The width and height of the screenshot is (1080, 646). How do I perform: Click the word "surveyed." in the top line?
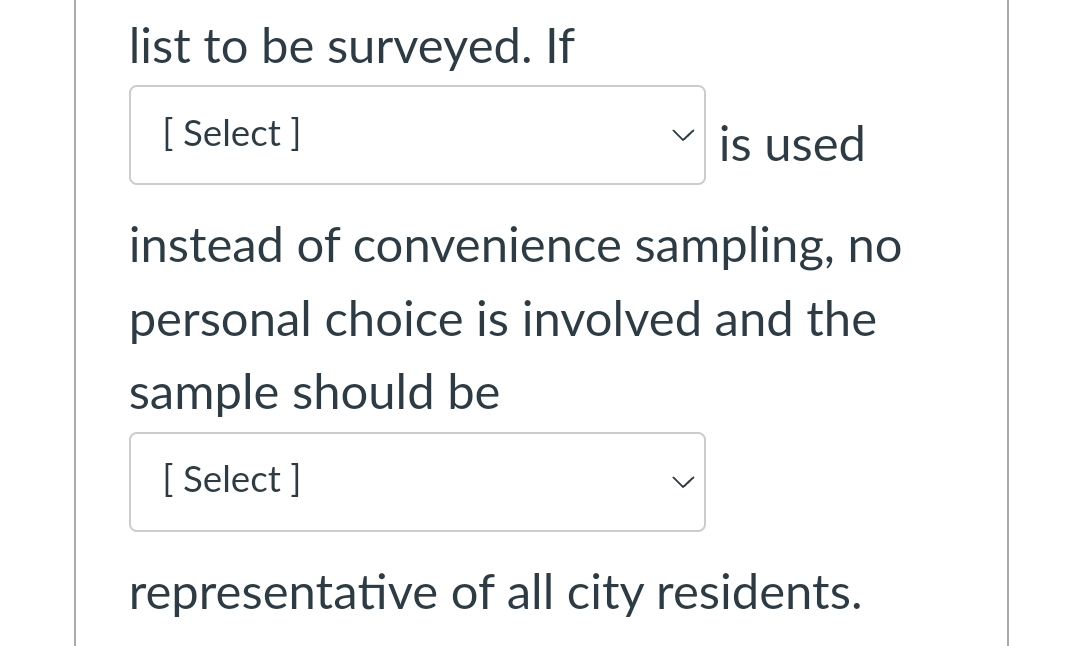click(x=430, y=48)
